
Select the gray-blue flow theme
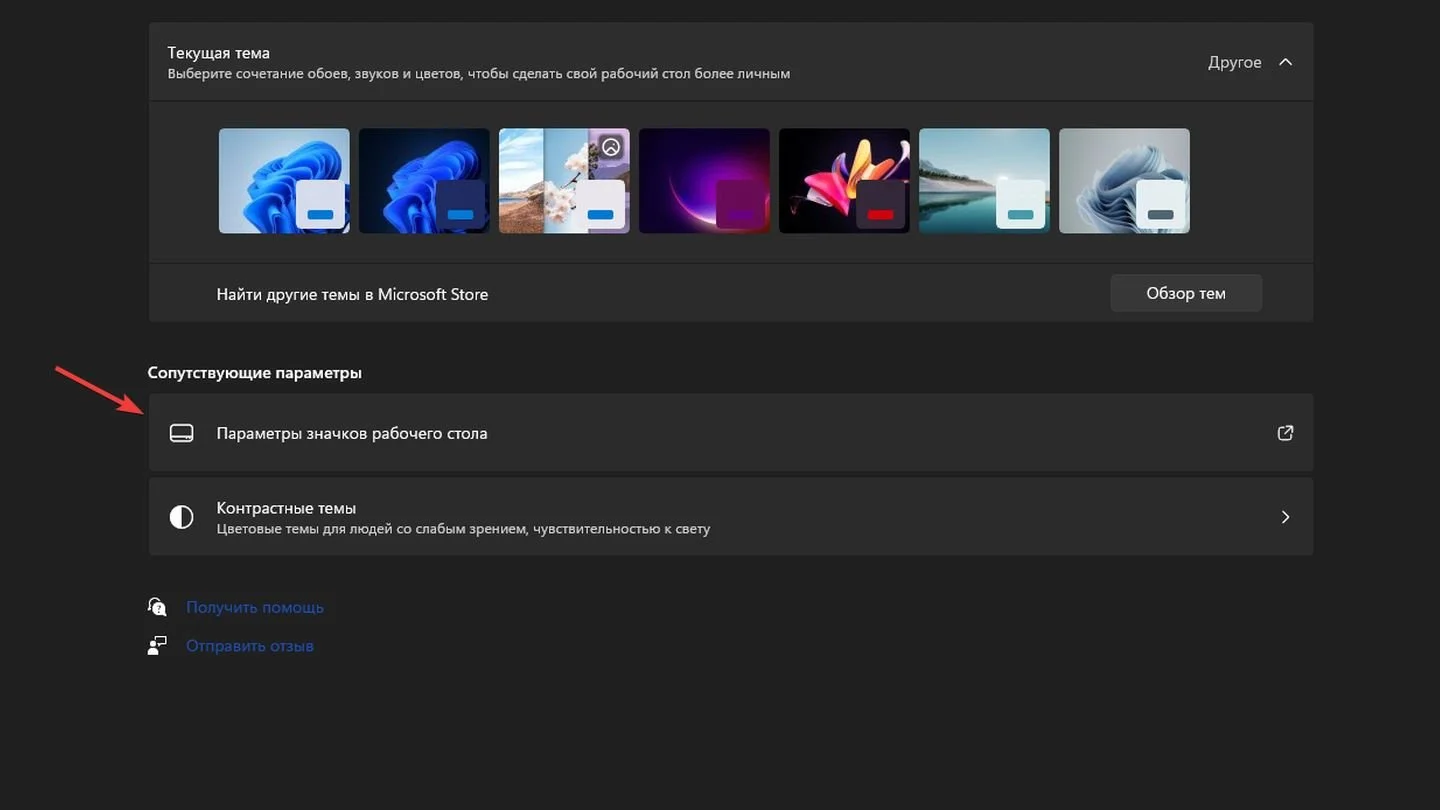click(x=1124, y=181)
